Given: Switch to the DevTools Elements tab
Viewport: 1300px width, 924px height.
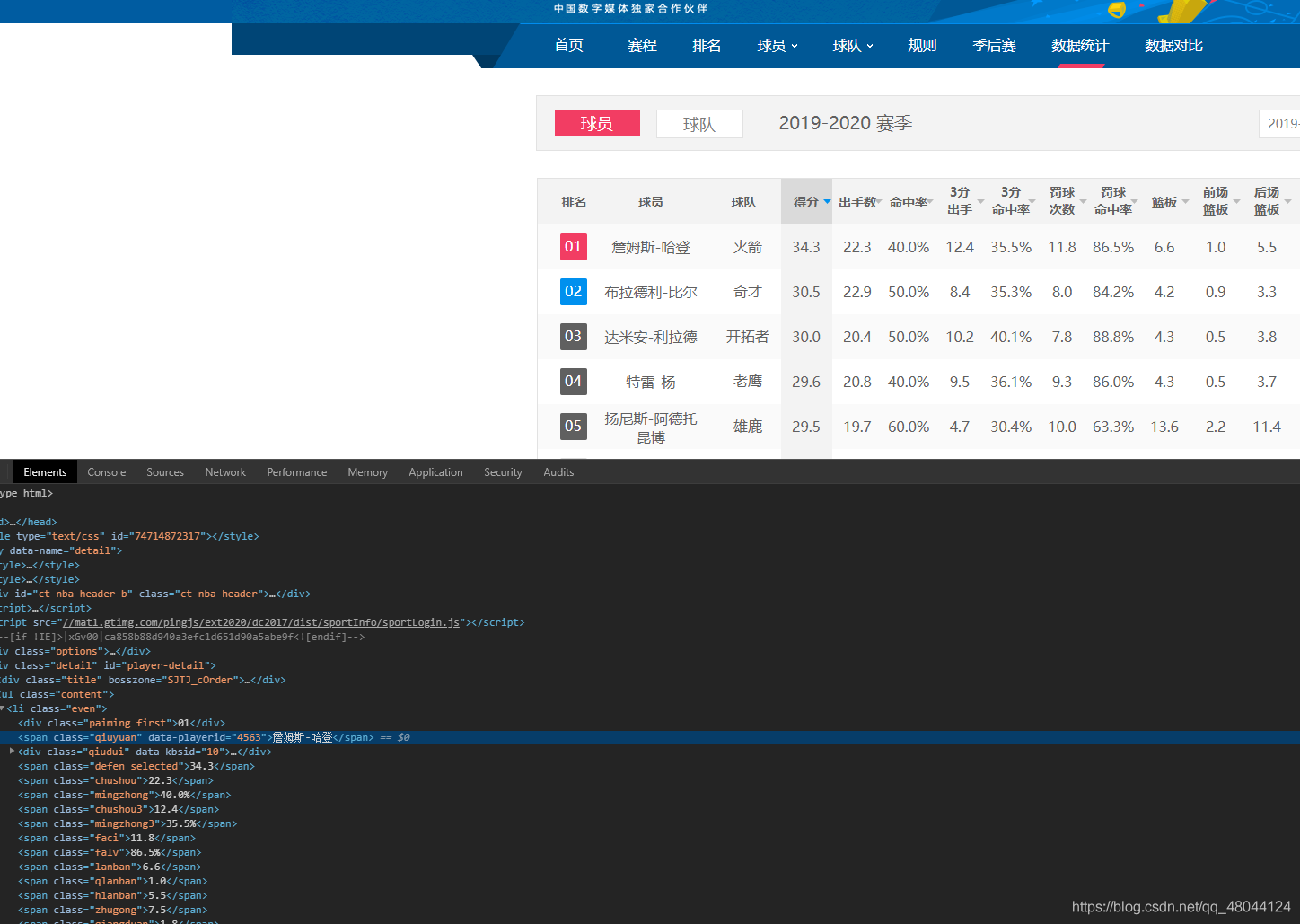Looking at the screenshot, I should tap(45, 472).
